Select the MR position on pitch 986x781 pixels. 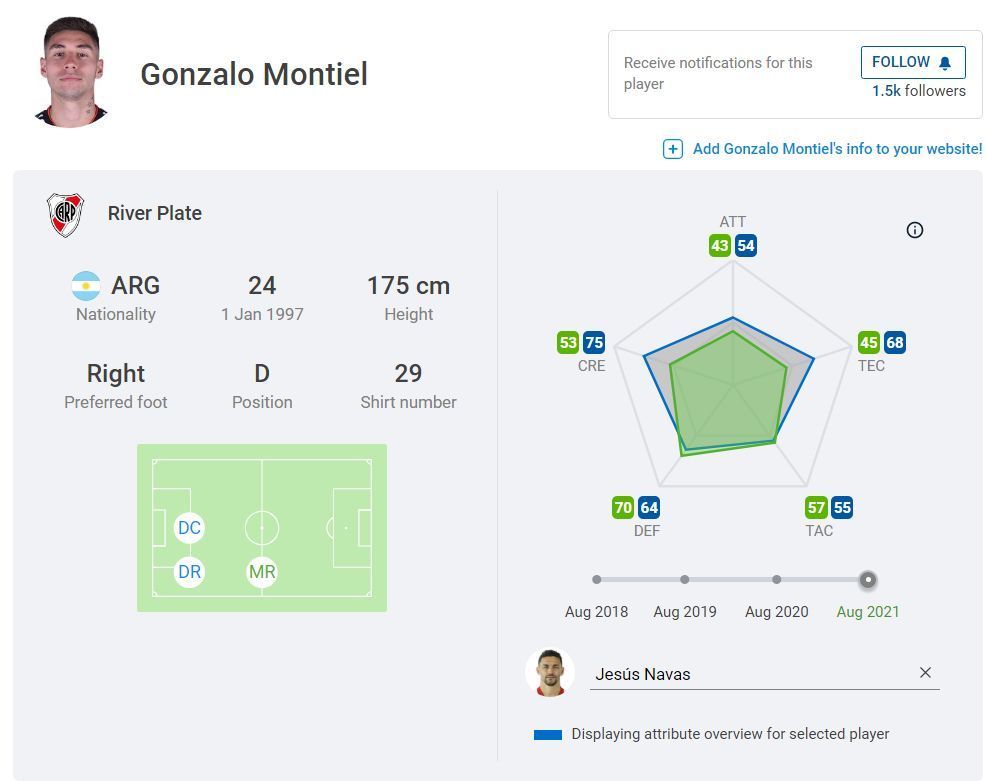pos(262,572)
